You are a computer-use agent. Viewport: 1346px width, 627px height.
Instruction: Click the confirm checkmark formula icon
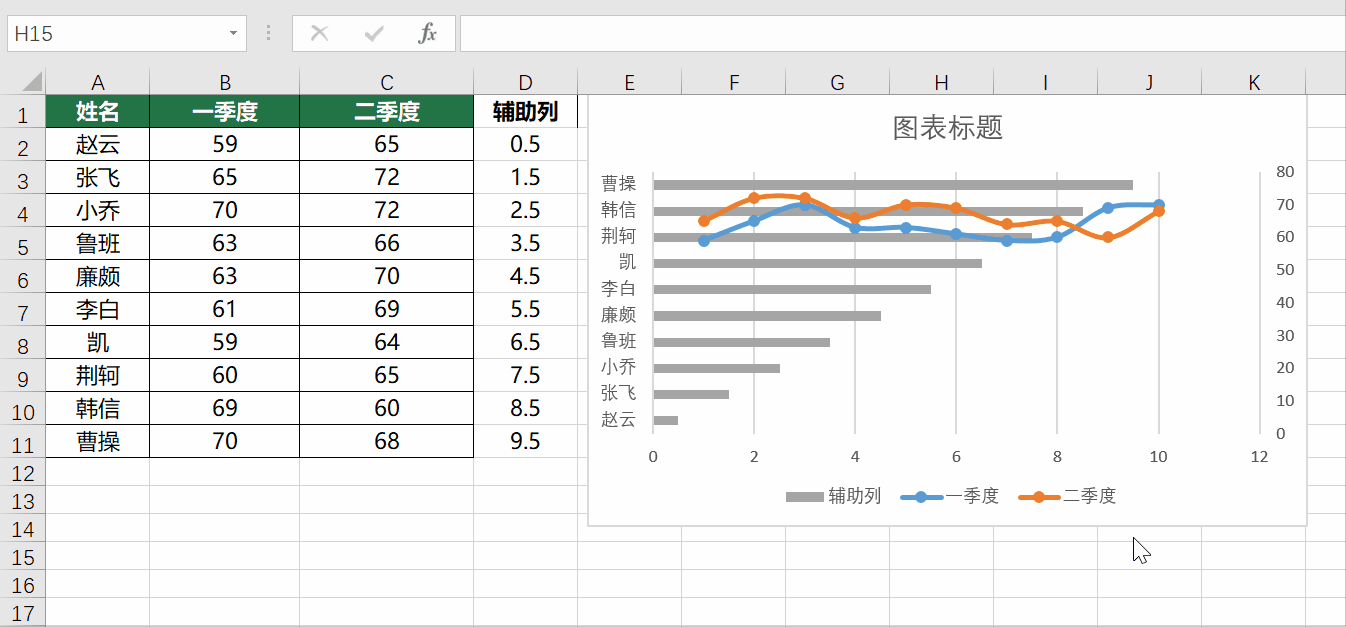tap(374, 33)
